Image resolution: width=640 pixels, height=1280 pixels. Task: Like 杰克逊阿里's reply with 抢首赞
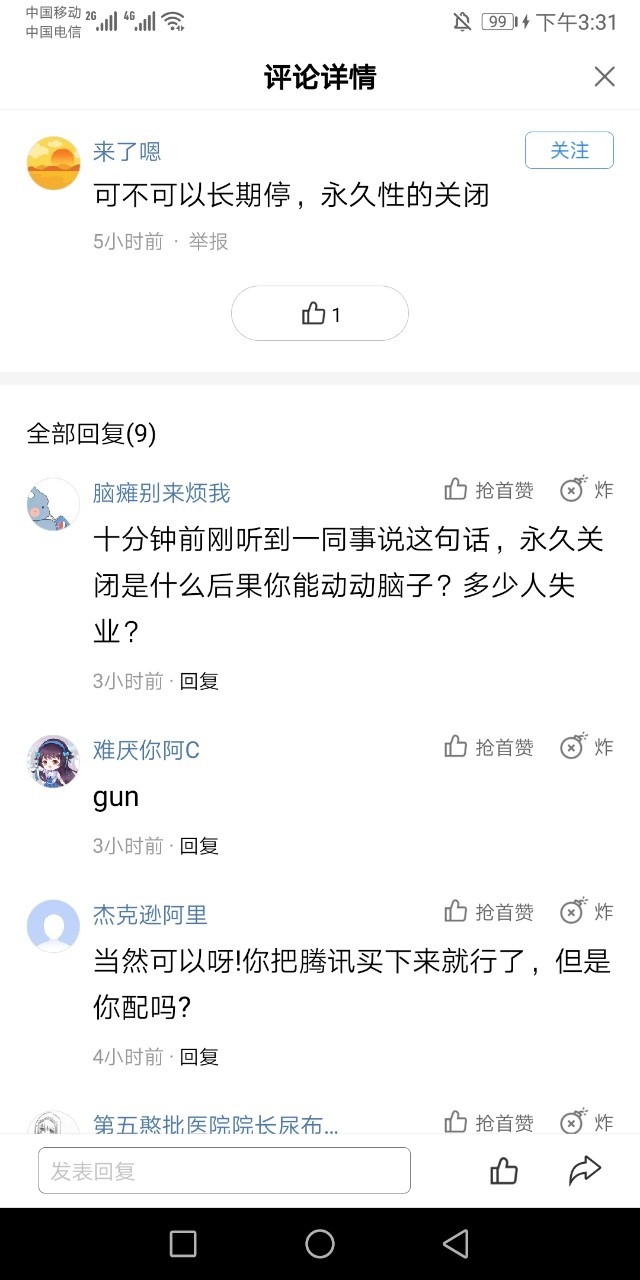point(457,912)
